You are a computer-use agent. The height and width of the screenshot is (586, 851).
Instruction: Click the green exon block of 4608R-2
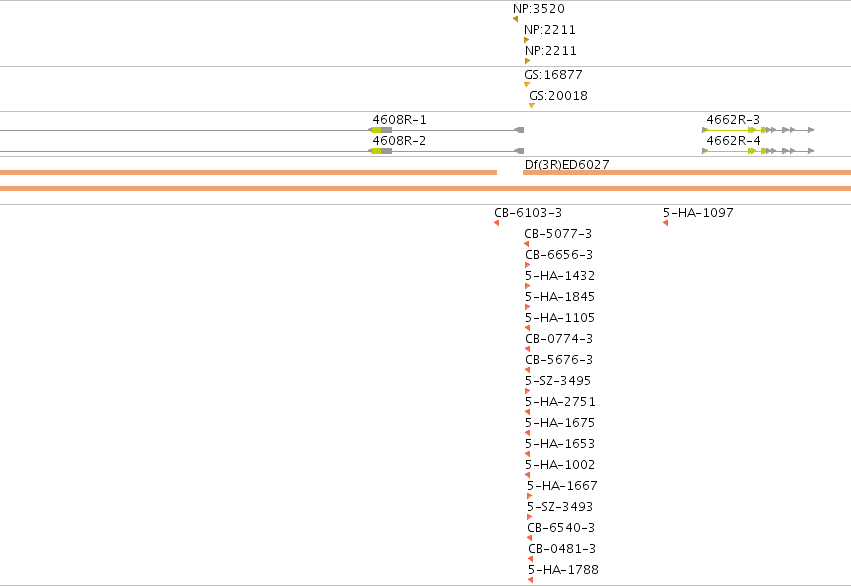[376, 151]
